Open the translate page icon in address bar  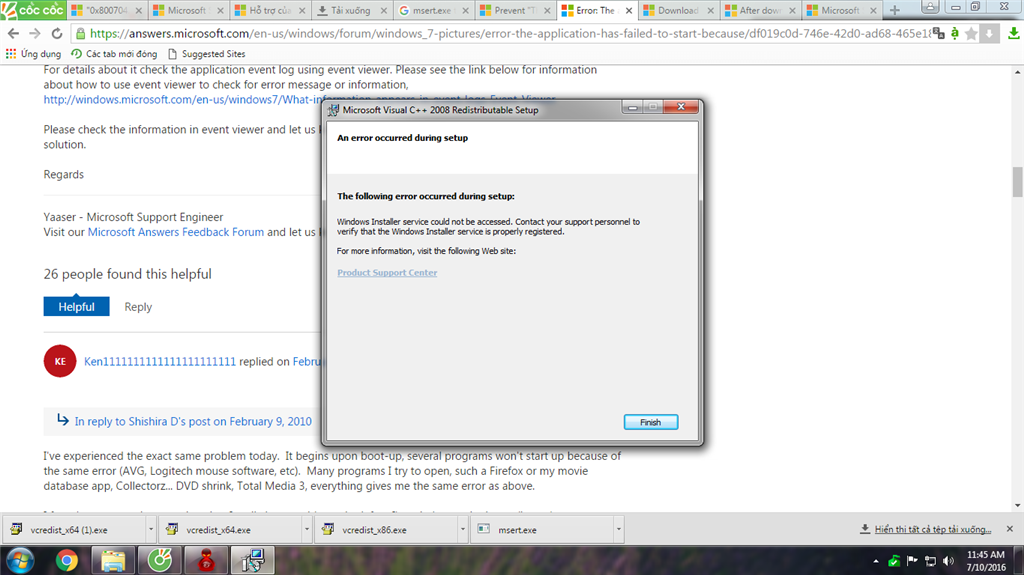(938, 33)
